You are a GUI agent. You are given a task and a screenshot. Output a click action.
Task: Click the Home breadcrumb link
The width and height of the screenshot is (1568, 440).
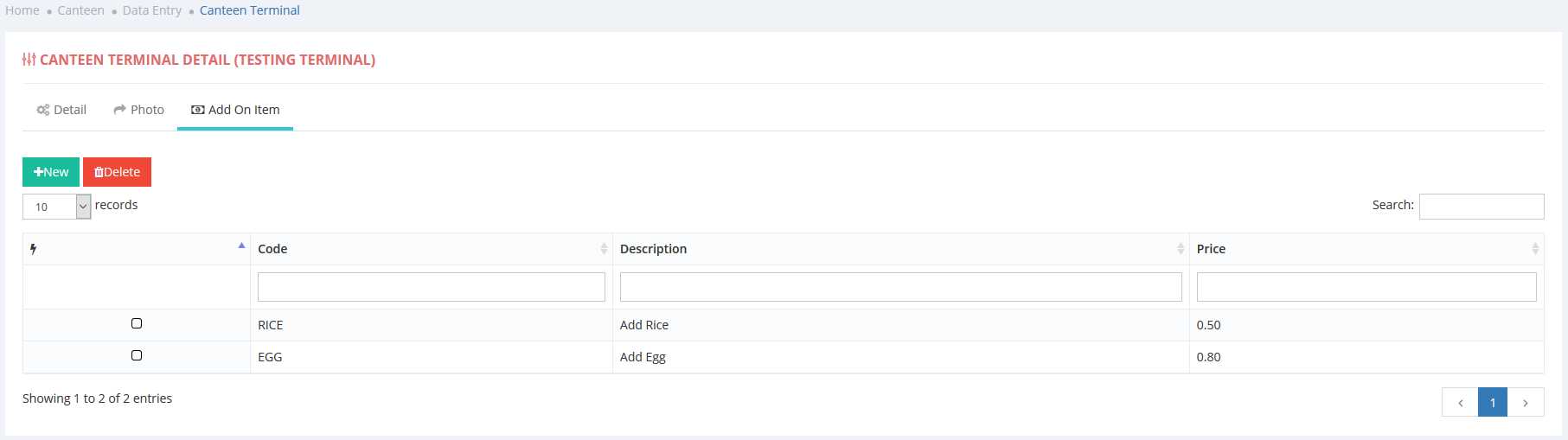(22, 10)
